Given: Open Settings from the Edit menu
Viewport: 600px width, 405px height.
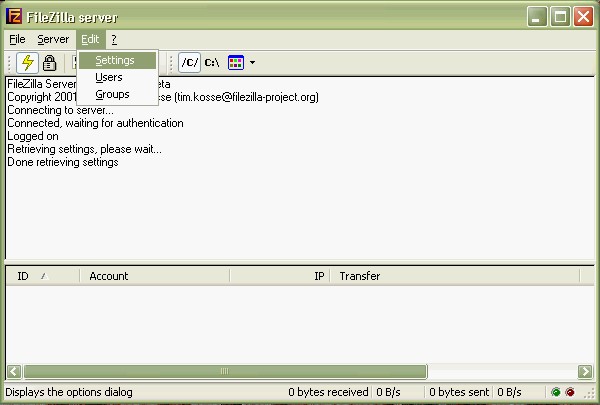Looking at the screenshot, I should [115, 60].
